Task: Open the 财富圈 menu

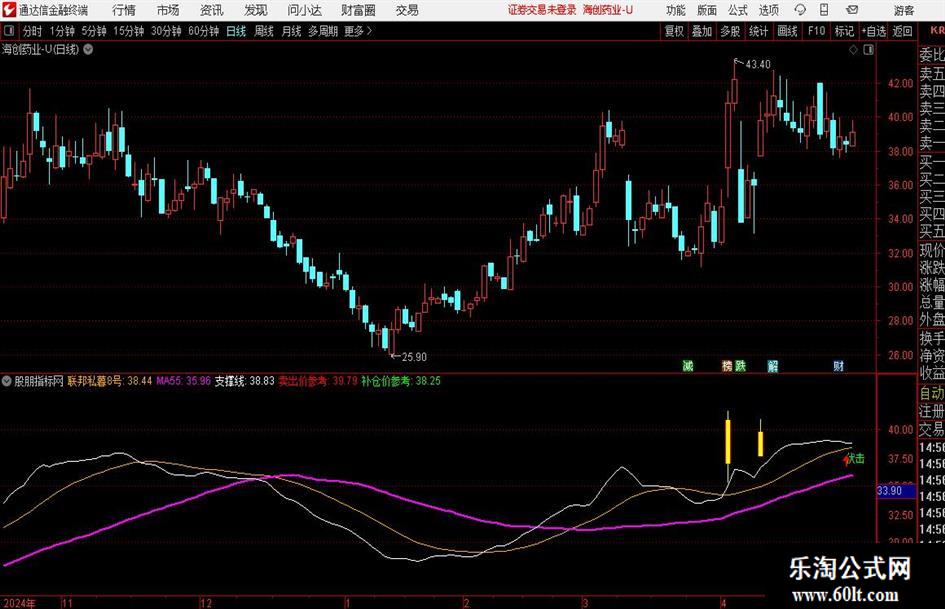Action: (358, 10)
